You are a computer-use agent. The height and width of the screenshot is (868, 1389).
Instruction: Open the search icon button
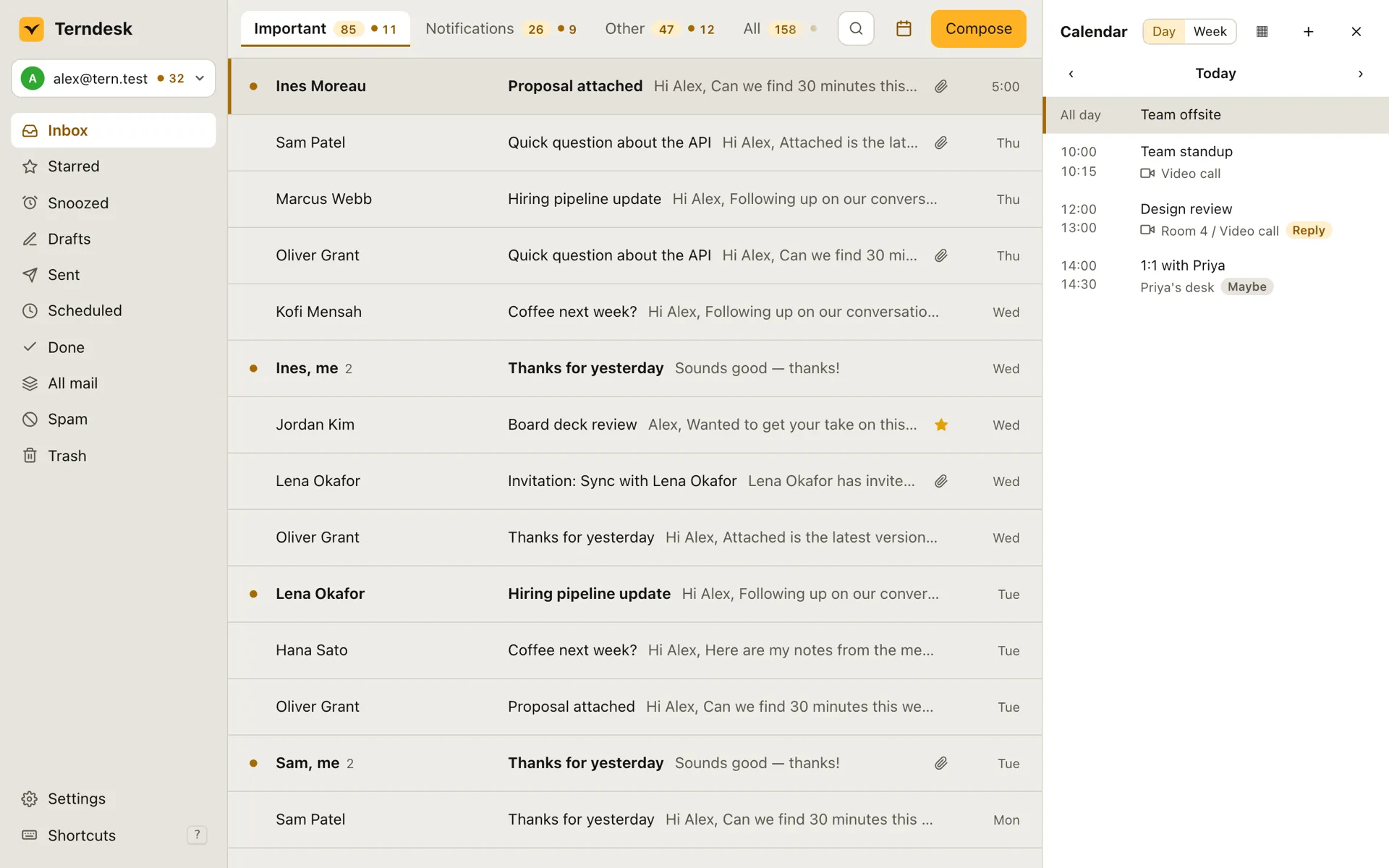[x=856, y=29]
